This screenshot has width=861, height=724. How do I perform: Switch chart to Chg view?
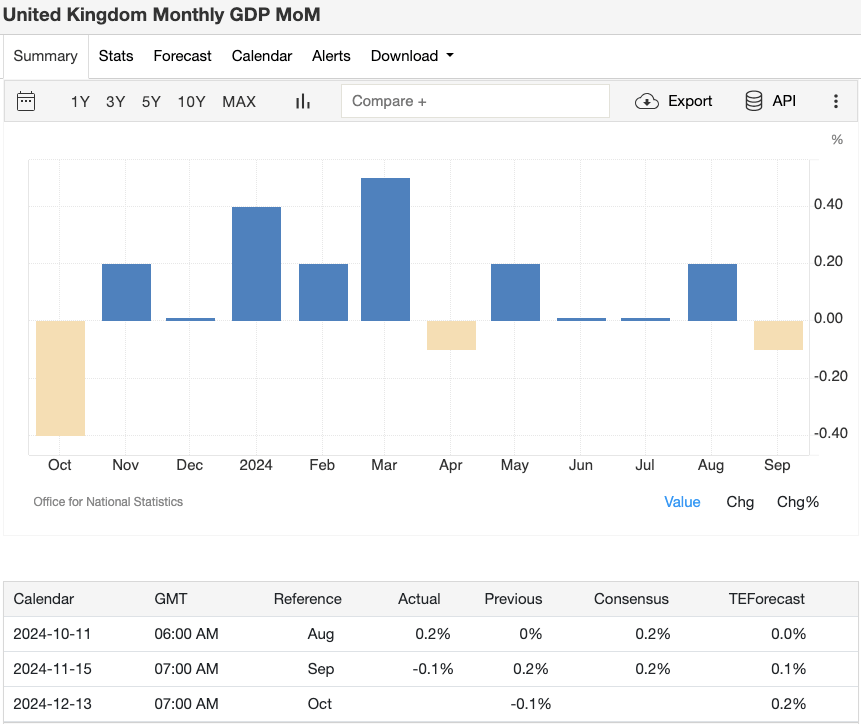[x=740, y=501]
